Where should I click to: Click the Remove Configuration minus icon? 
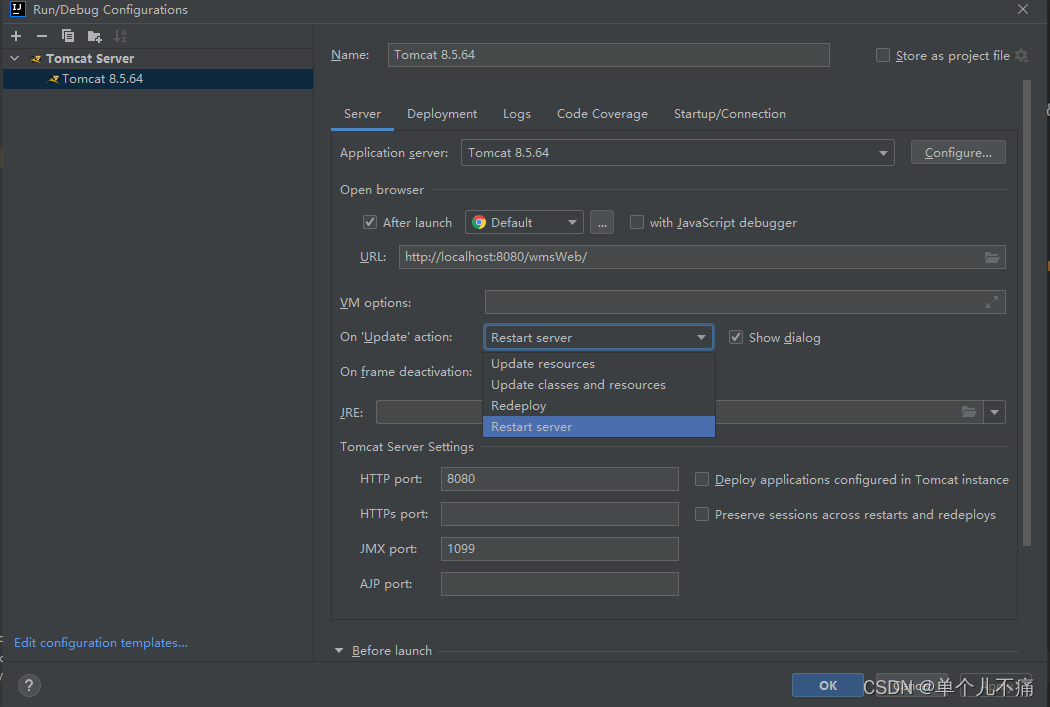pyautogui.click(x=41, y=36)
